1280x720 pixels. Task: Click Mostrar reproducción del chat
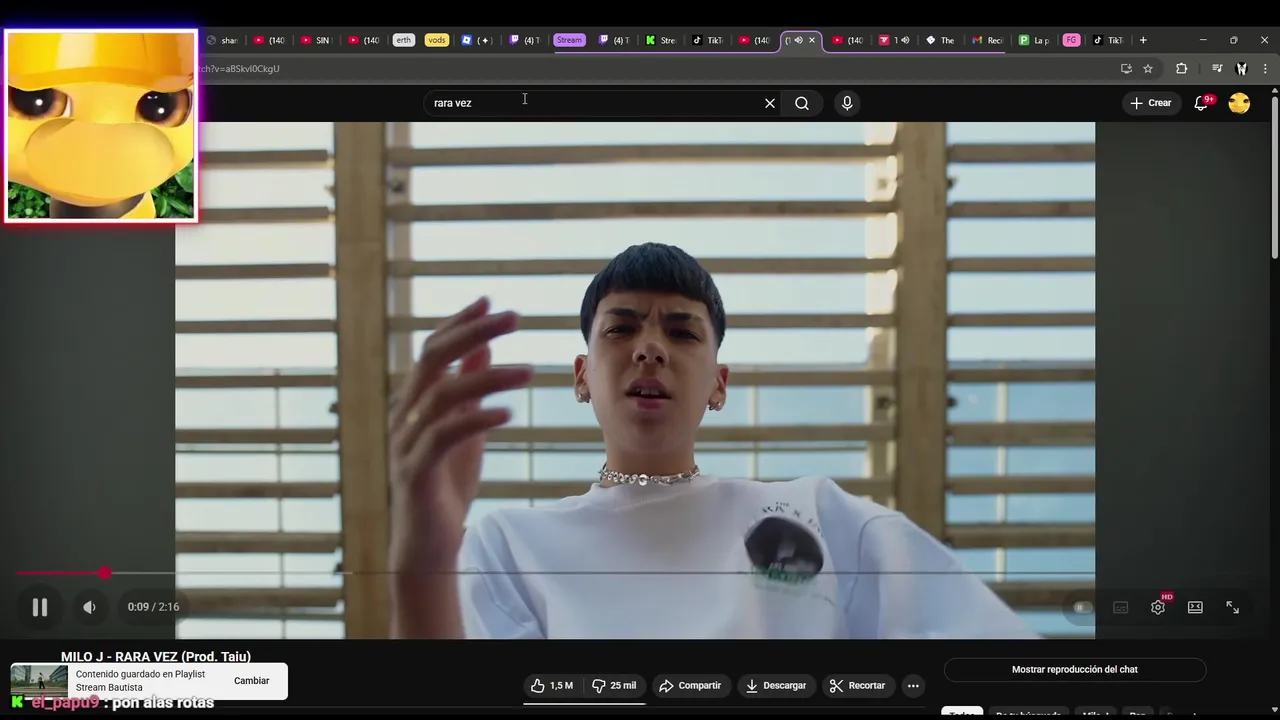click(x=1075, y=669)
